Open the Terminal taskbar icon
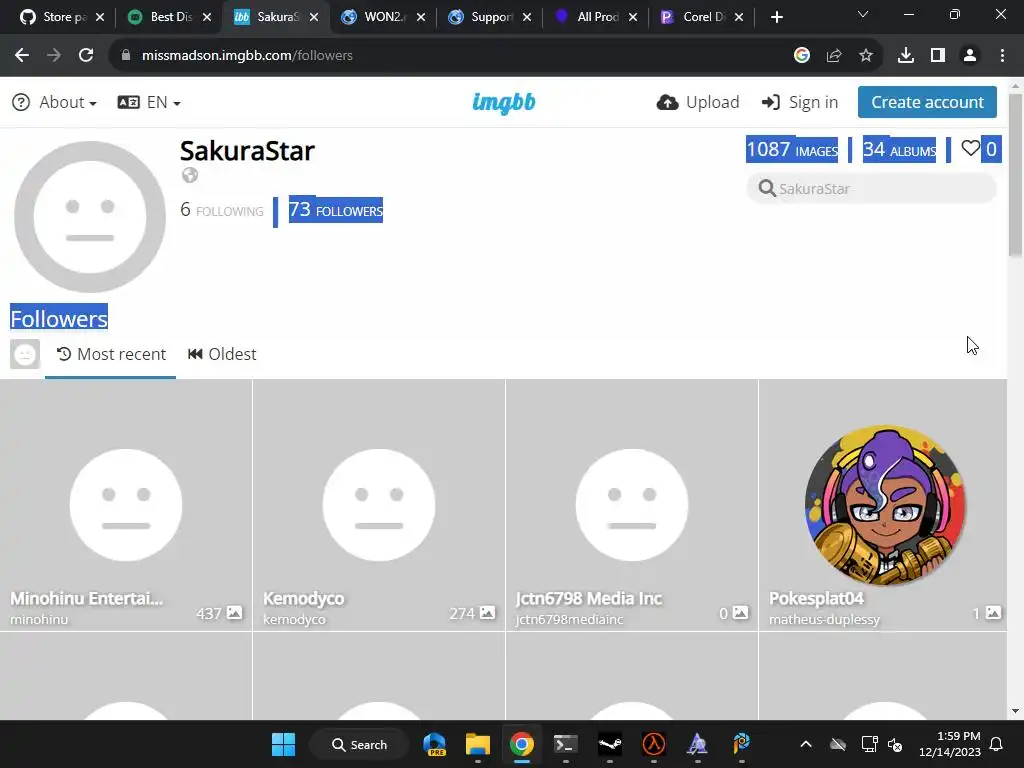Viewport: 1024px width, 768px height. (x=566, y=744)
